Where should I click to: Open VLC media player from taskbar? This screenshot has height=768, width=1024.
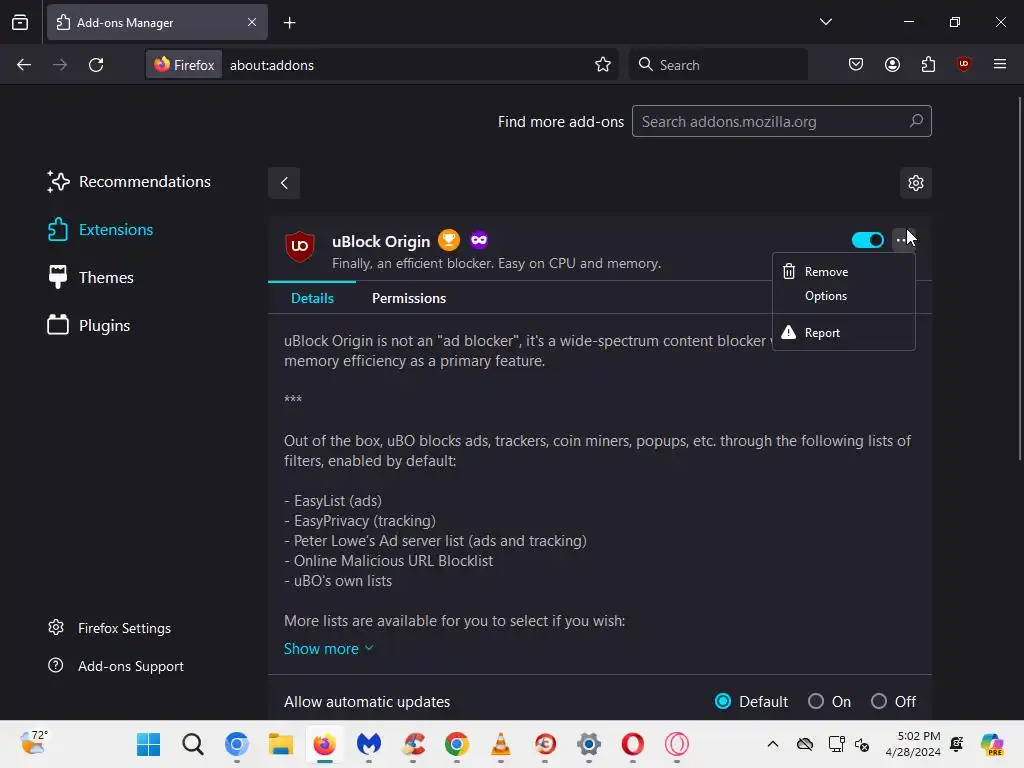[501, 744]
